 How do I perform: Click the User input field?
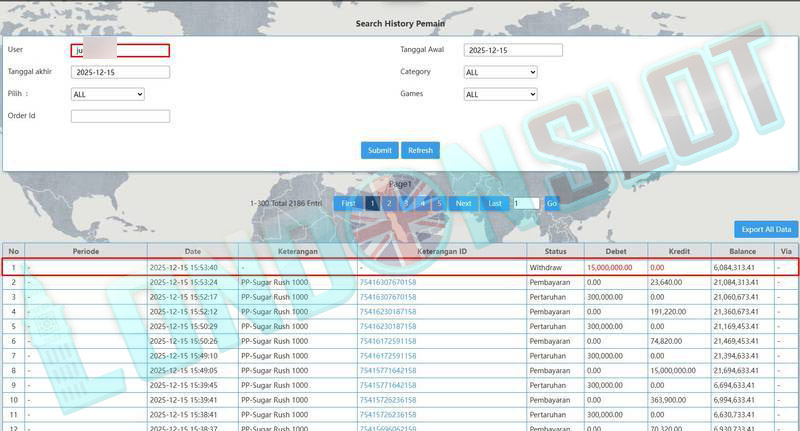tap(120, 50)
